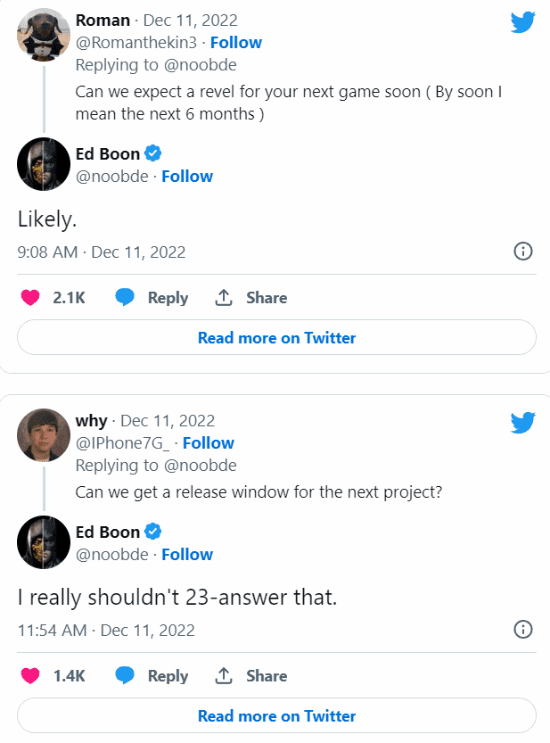Like the "I really shouldn't 23-answer that" tweet

pyautogui.click(x=30, y=676)
